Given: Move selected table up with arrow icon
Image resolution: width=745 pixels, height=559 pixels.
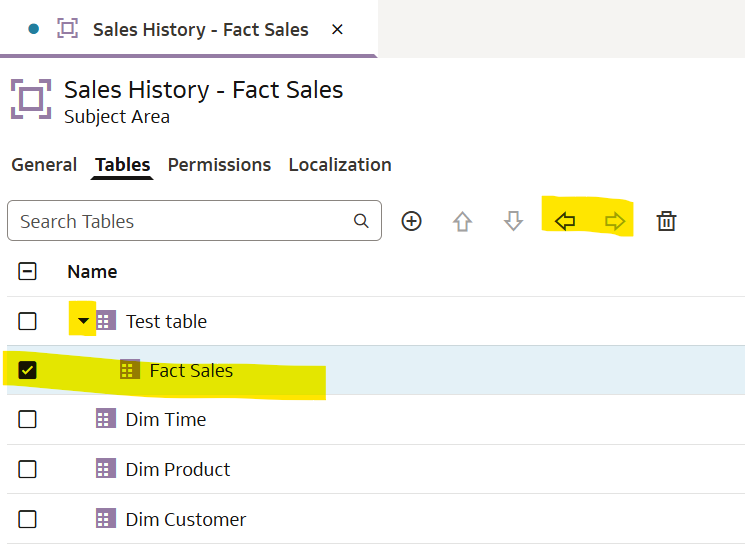Looking at the screenshot, I should pos(462,221).
